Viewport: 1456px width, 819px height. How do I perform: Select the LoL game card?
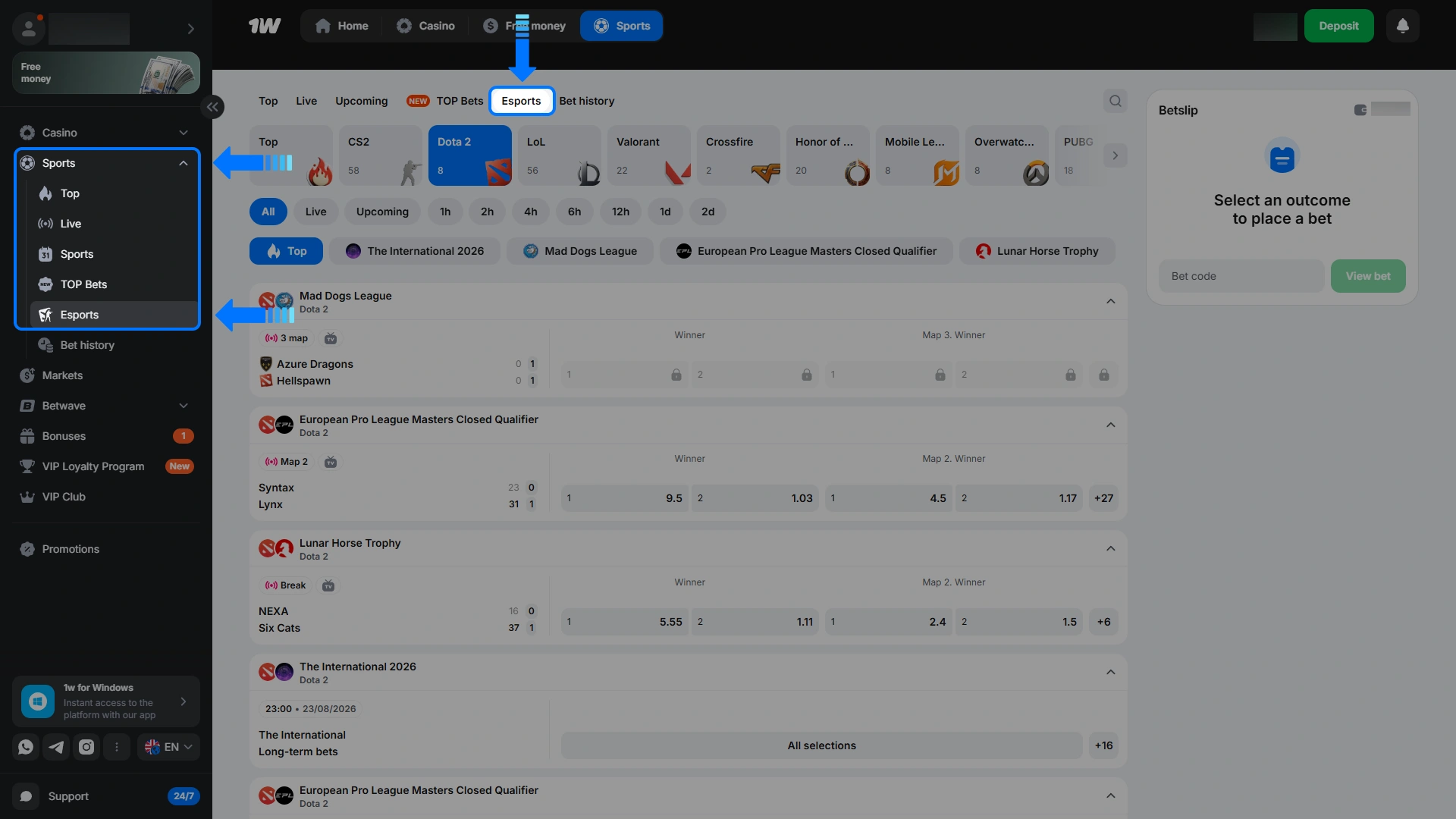pos(560,155)
